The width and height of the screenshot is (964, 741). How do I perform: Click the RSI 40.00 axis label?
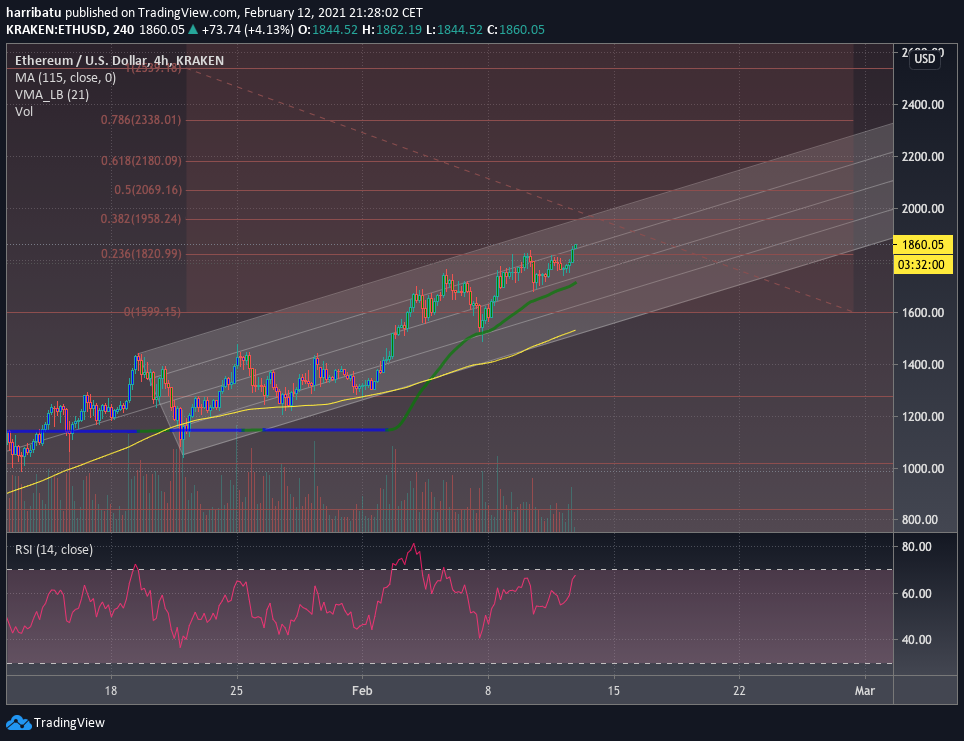coord(916,640)
